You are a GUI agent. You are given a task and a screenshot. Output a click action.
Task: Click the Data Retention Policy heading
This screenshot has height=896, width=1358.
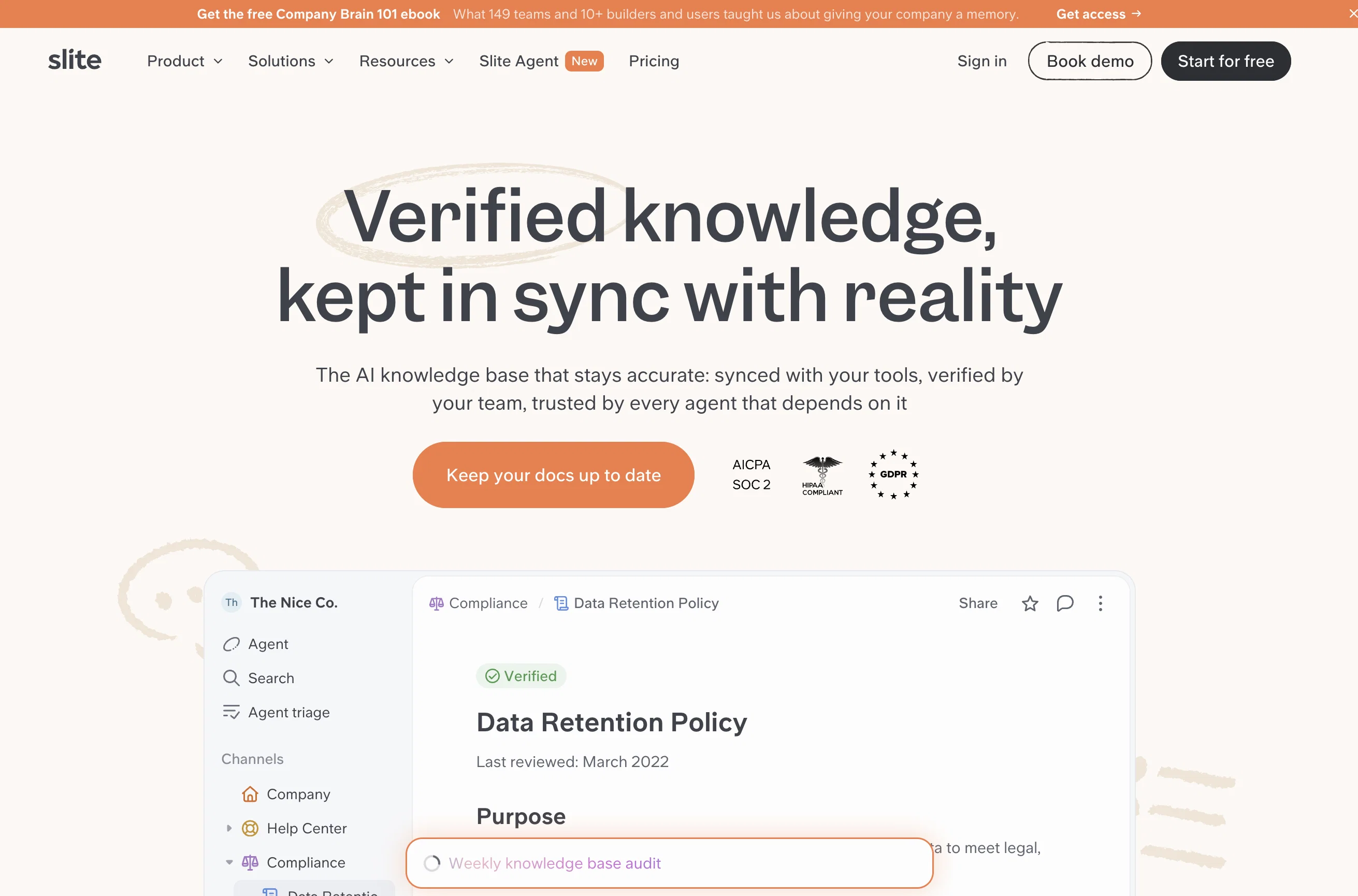[x=611, y=722]
